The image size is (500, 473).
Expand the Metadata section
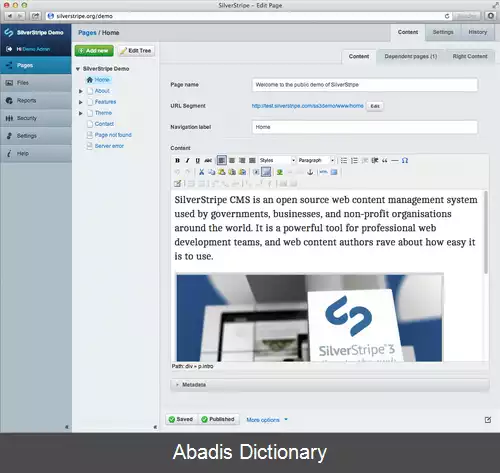click(330, 385)
